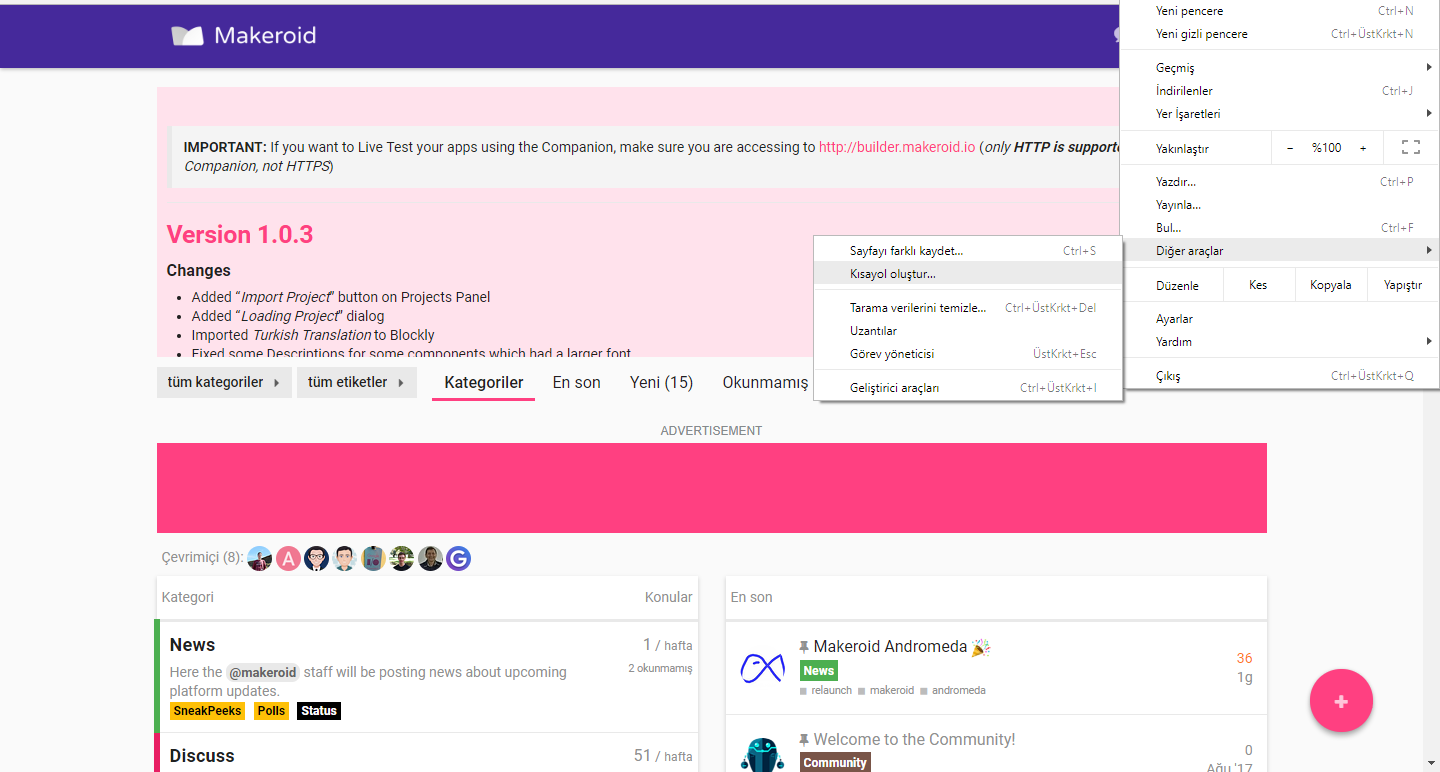The image size is (1440, 772).
Task: Switch to the Okunmamış tab
Action: tap(765, 382)
